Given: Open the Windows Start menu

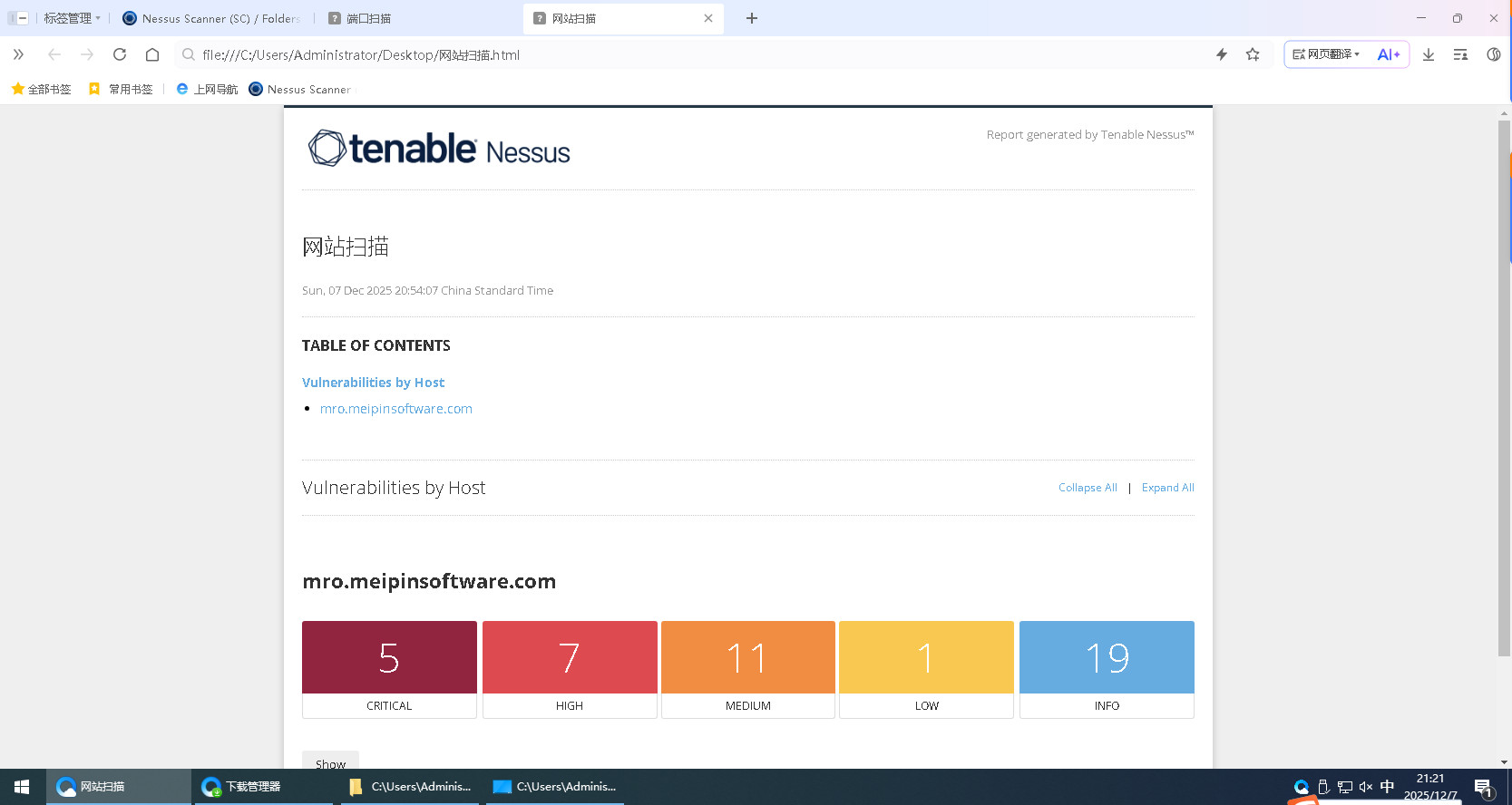Looking at the screenshot, I should (22, 787).
